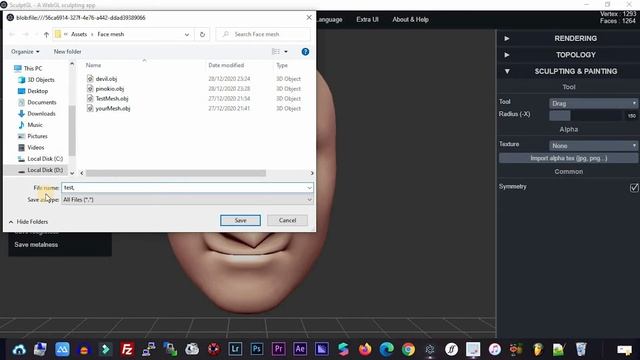Create a New folder
640x360 pixels.
click(x=67, y=51)
